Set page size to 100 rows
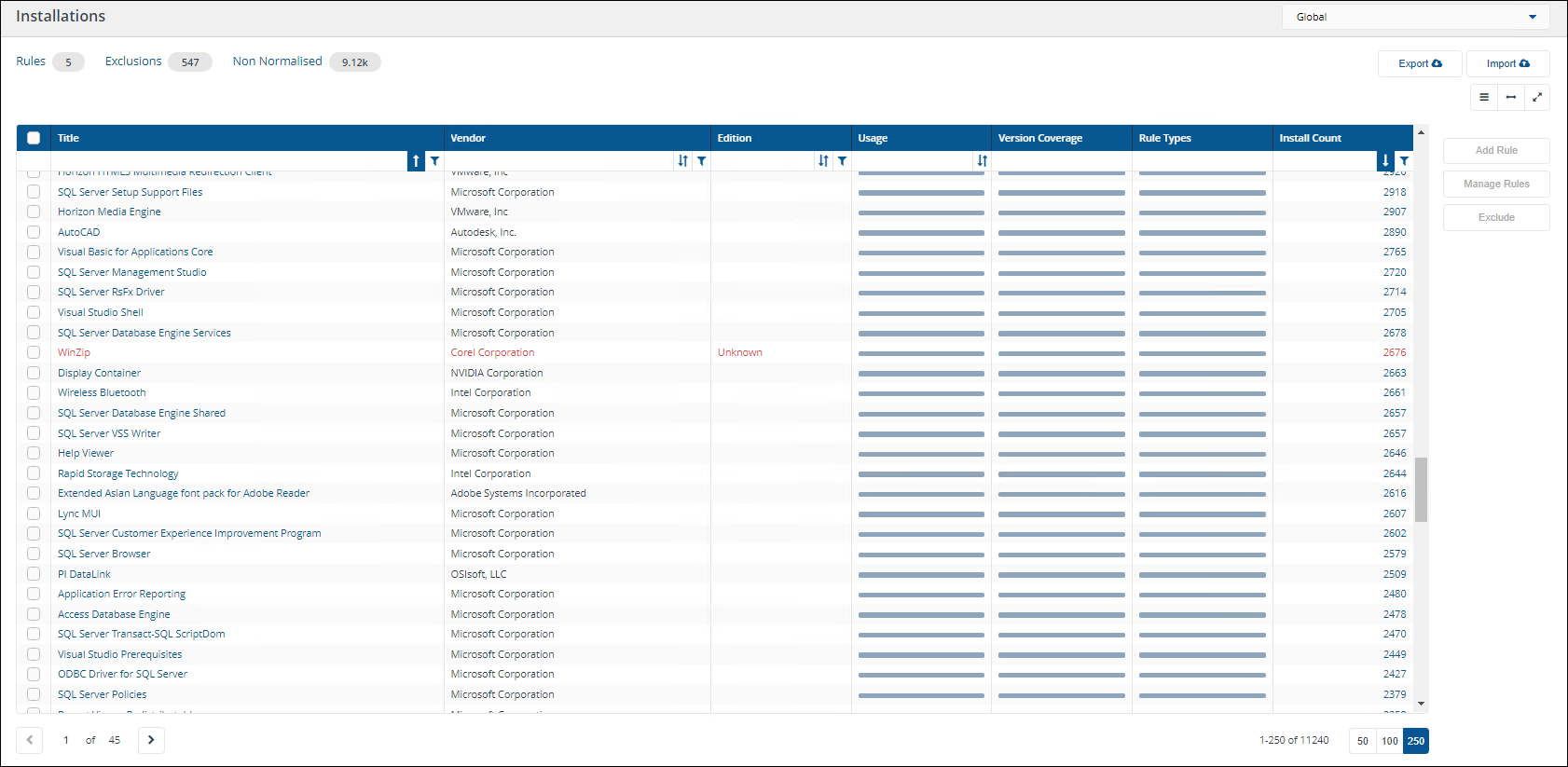This screenshot has height=767, width=1568. coord(1389,741)
